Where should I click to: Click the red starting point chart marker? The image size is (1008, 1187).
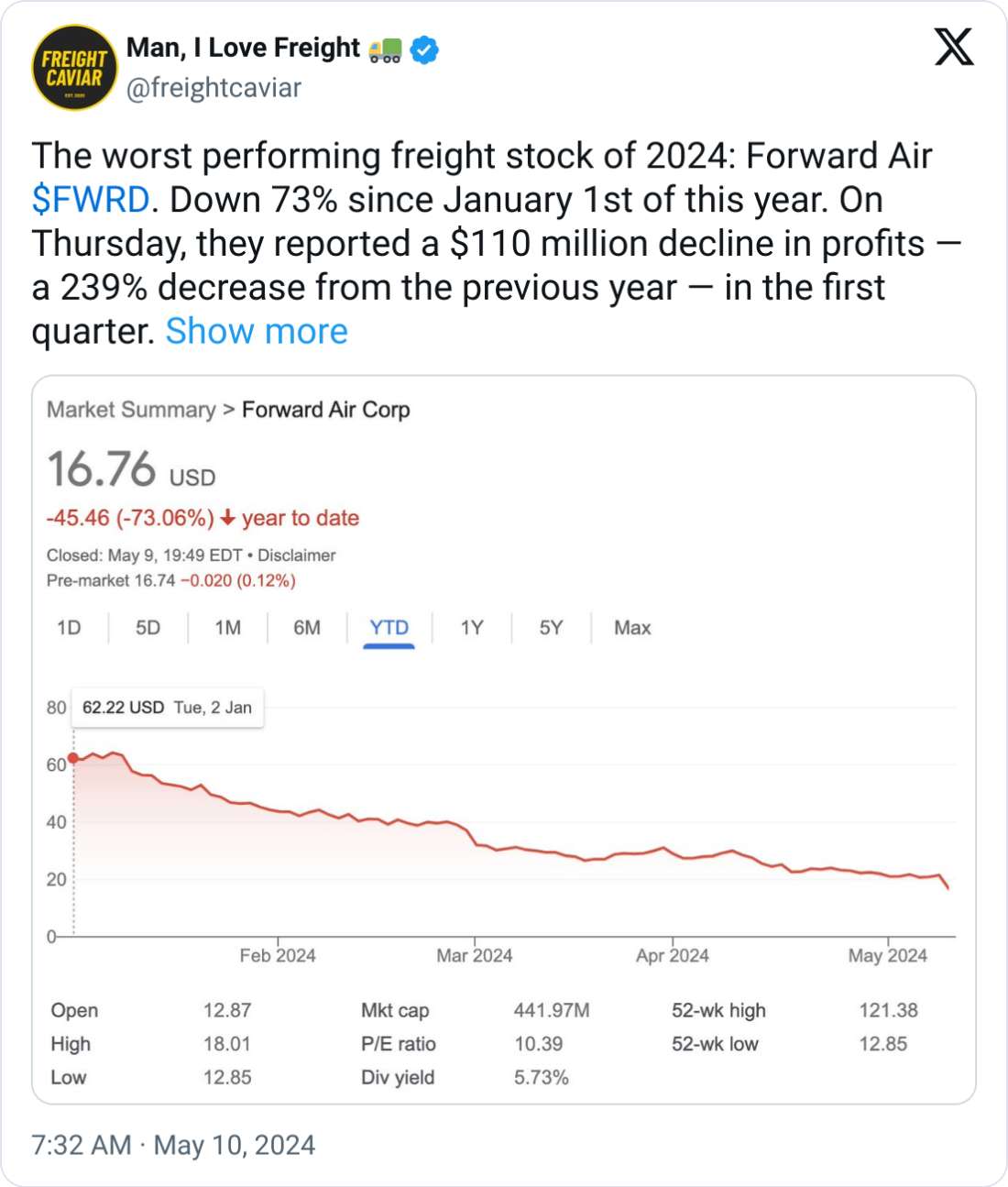(x=73, y=758)
